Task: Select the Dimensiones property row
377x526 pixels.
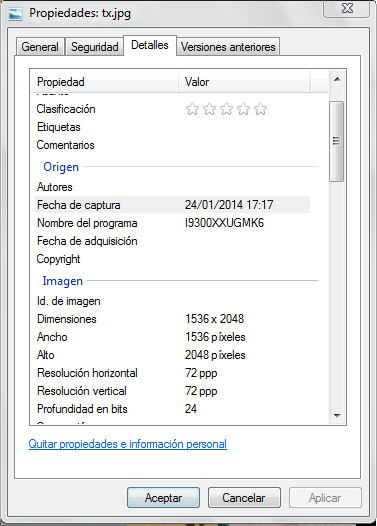Action: coord(173,319)
